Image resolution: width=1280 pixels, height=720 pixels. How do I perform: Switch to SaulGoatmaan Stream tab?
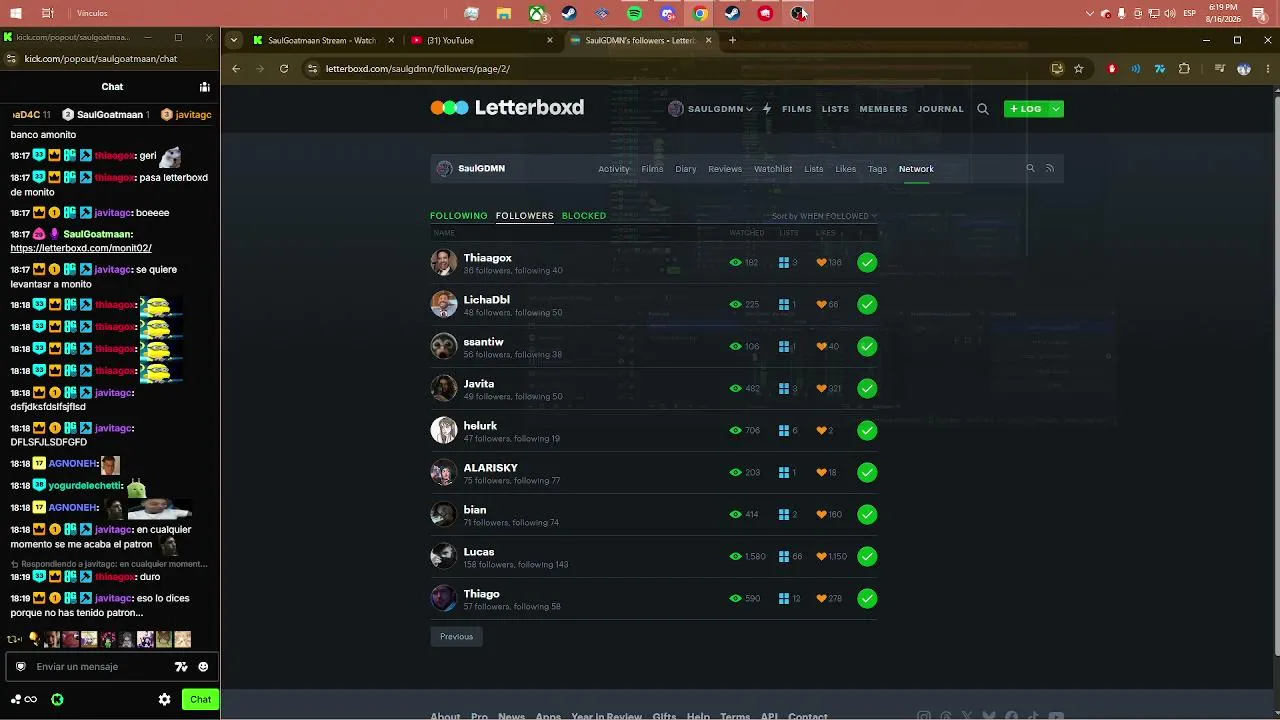tap(321, 40)
